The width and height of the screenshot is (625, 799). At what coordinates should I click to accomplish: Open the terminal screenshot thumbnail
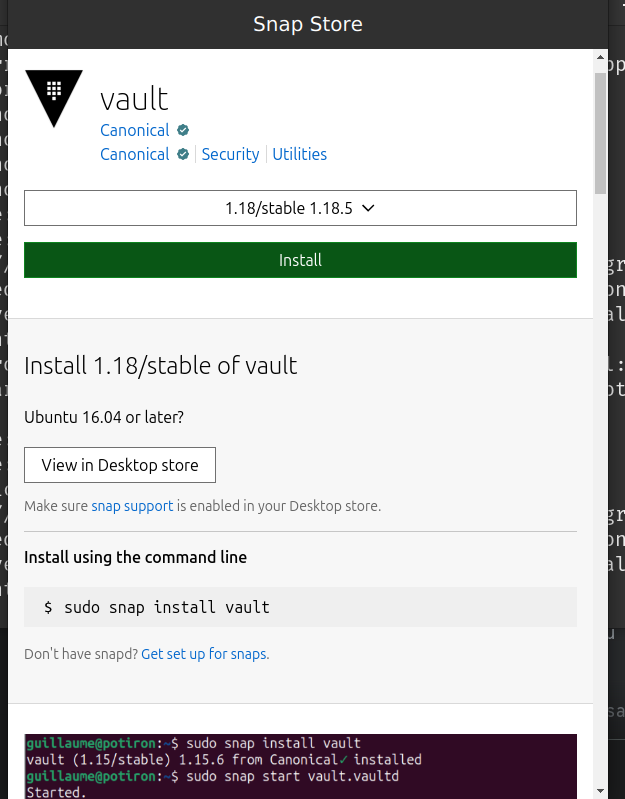click(x=300, y=766)
